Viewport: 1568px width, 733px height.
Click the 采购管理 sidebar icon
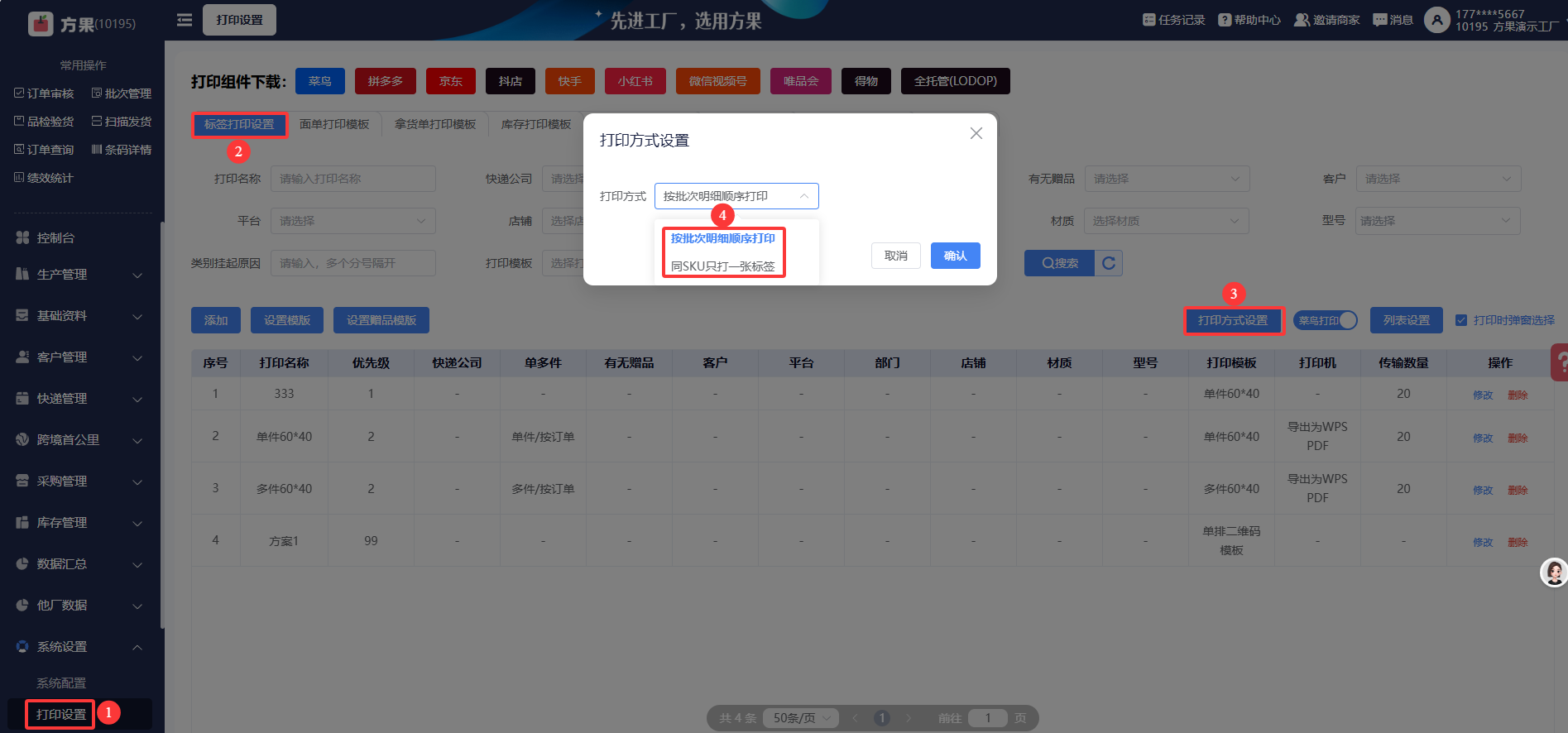(x=22, y=481)
